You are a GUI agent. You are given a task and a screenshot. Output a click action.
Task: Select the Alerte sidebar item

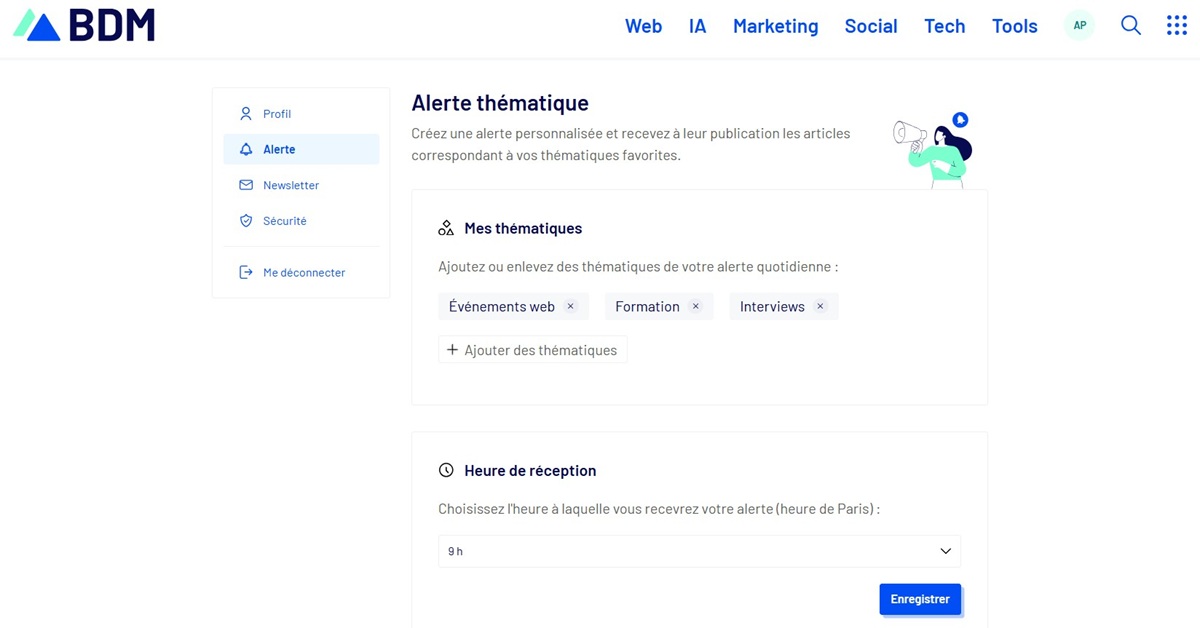pos(301,149)
